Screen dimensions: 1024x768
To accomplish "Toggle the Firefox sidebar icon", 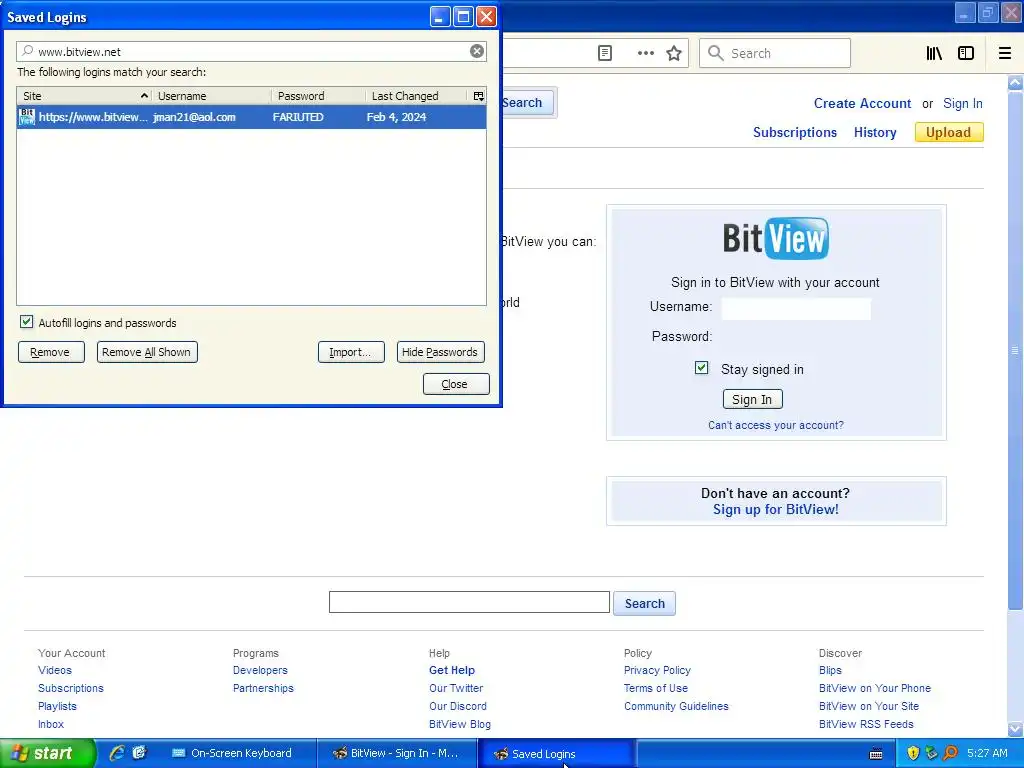I will click(966, 53).
